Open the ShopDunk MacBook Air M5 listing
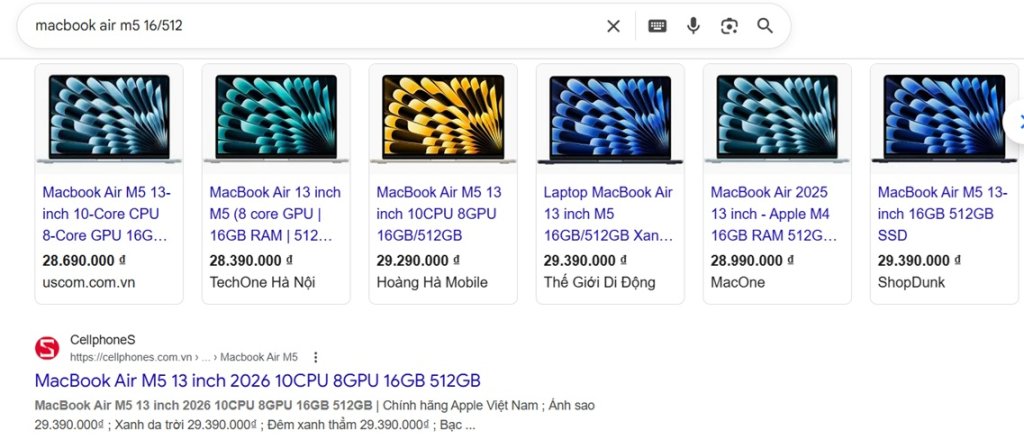Screen dimensions: 1024x440 click(x=943, y=213)
